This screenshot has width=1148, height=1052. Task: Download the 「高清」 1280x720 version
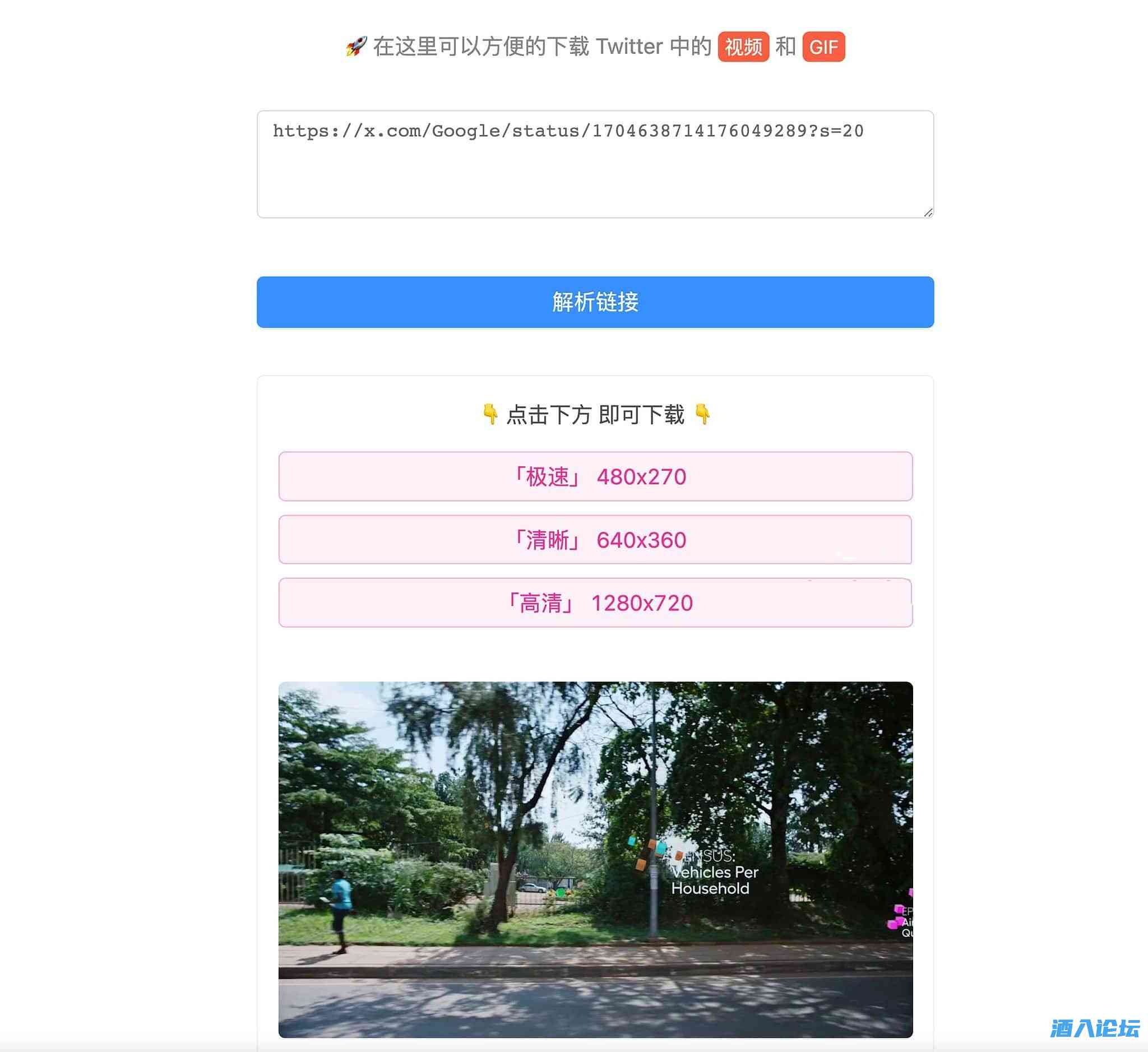click(595, 603)
